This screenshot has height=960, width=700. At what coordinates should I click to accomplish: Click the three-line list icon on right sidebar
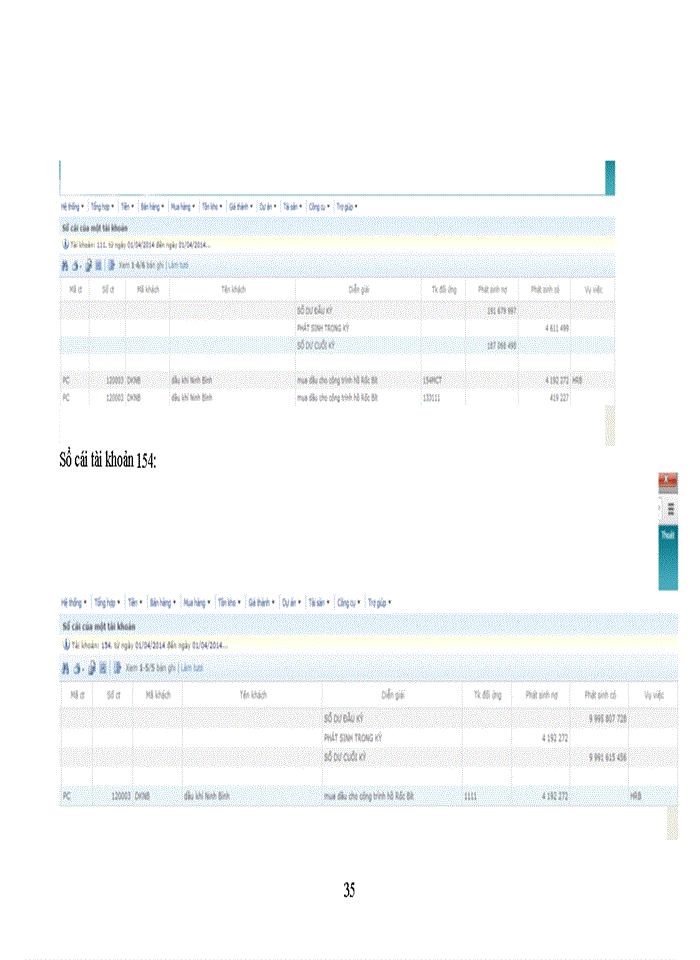tap(671, 509)
